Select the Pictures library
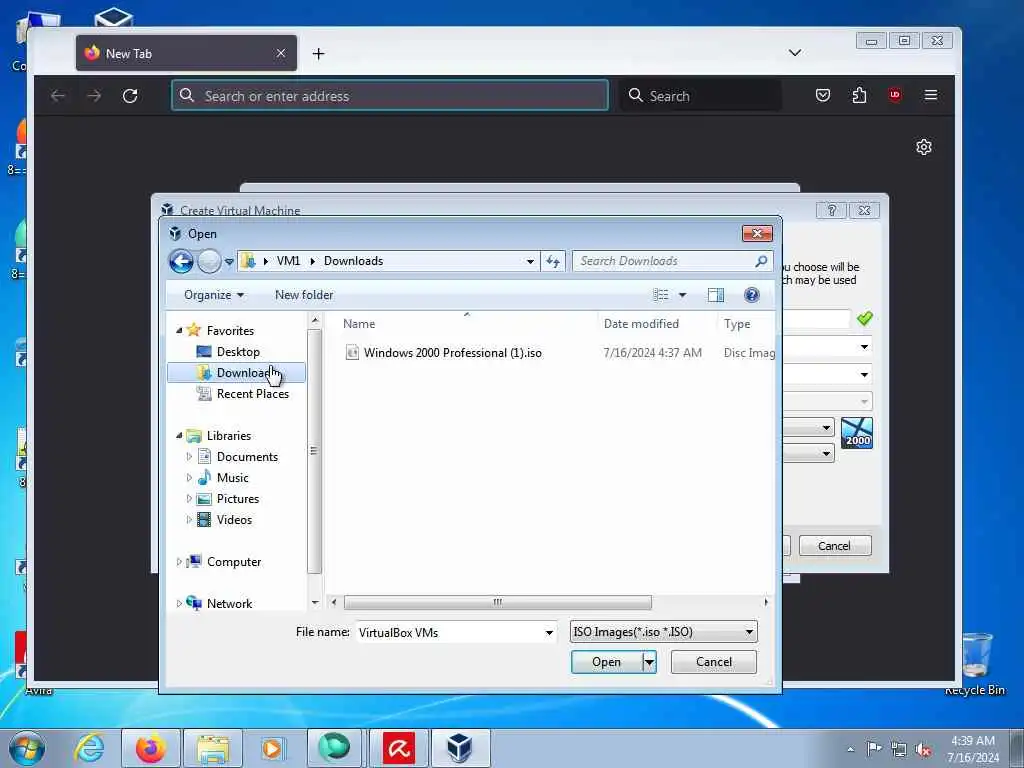Image resolution: width=1024 pixels, height=768 pixels. pos(237,498)
